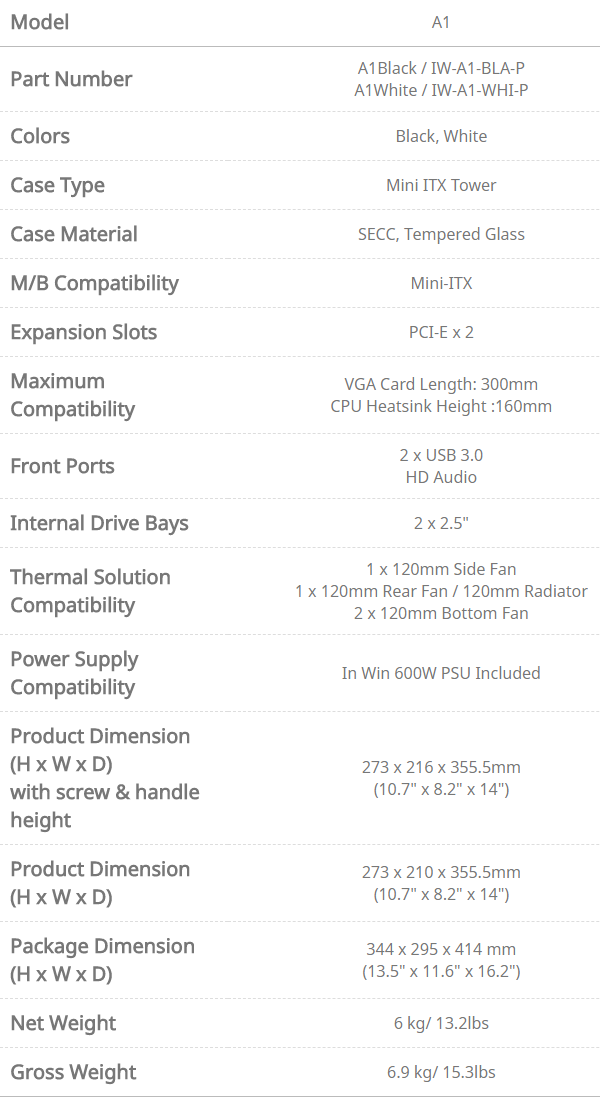The width and height of the screenshot is (600, 1102).
Task: Click the HD Audio front port text
Action: click(441, 477)
